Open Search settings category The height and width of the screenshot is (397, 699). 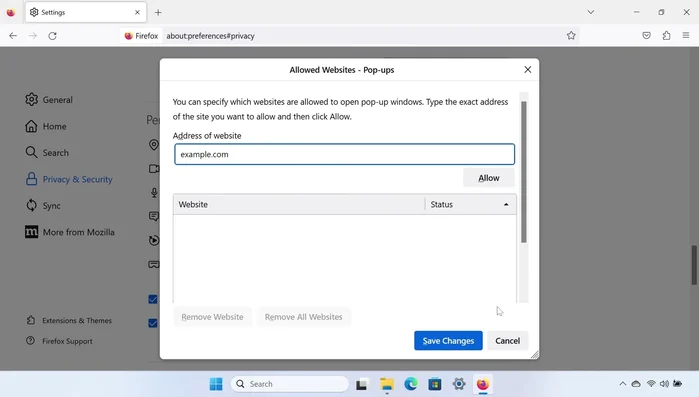[47, 152]
